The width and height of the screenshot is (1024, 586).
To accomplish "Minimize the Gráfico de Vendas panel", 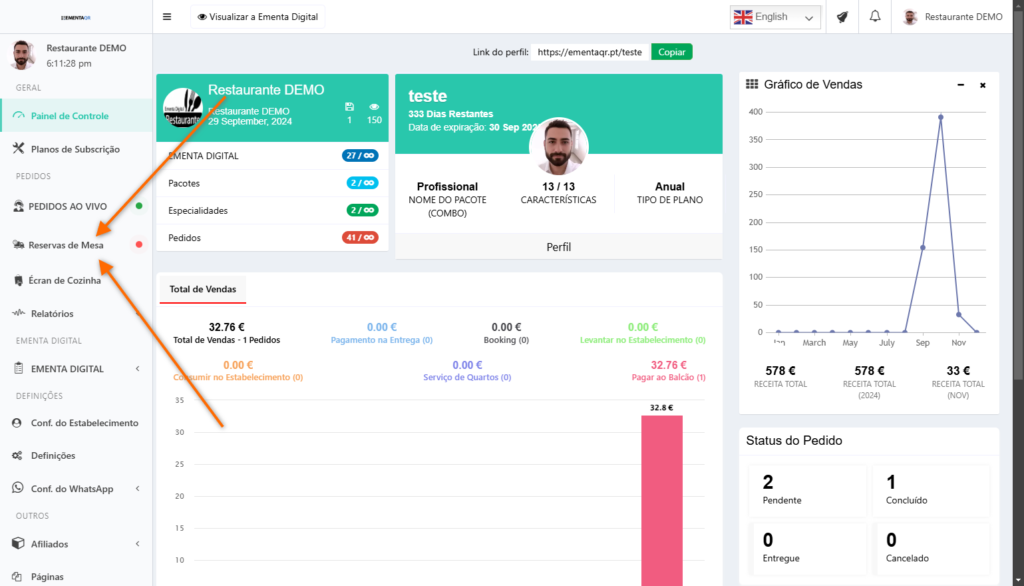I will pos(960,85).
